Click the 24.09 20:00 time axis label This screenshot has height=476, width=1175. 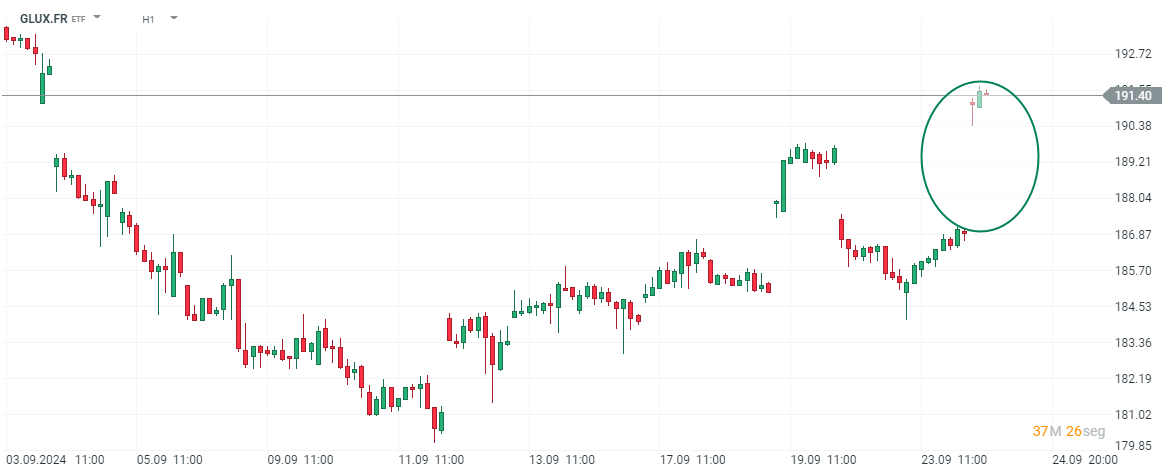coord(1083,459)
